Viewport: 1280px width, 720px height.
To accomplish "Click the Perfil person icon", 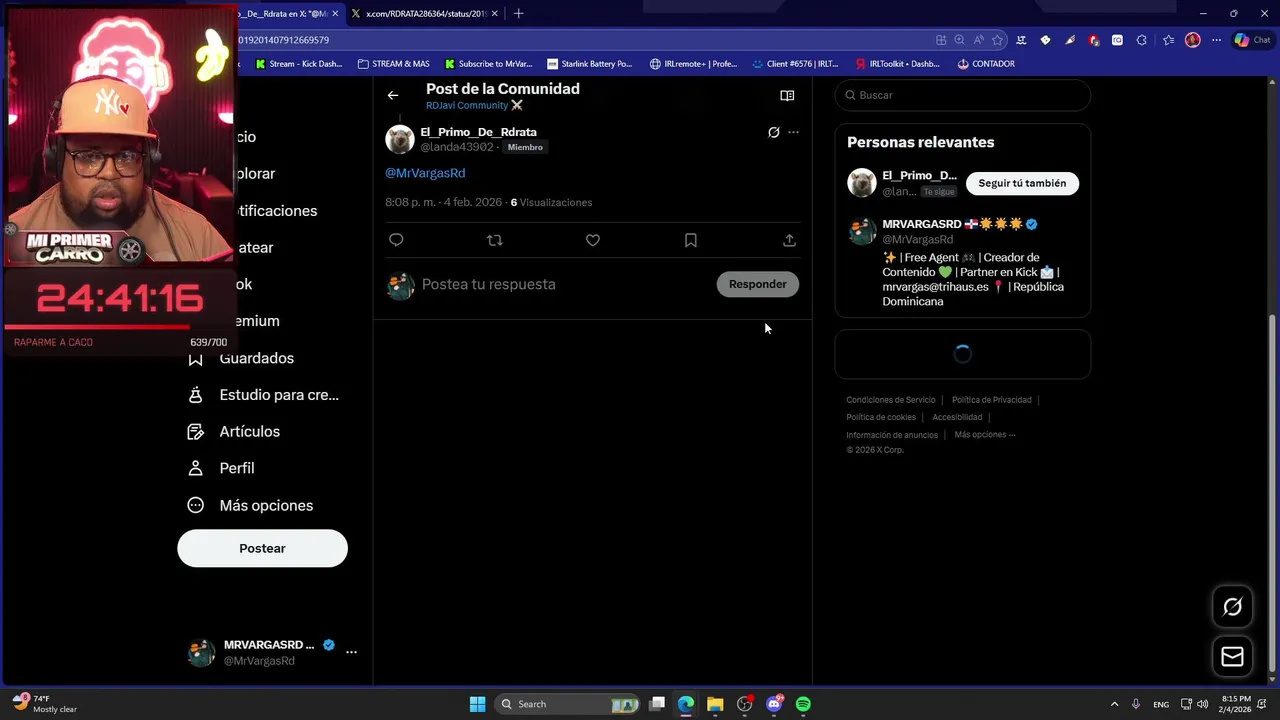I will tap(196, 468).
